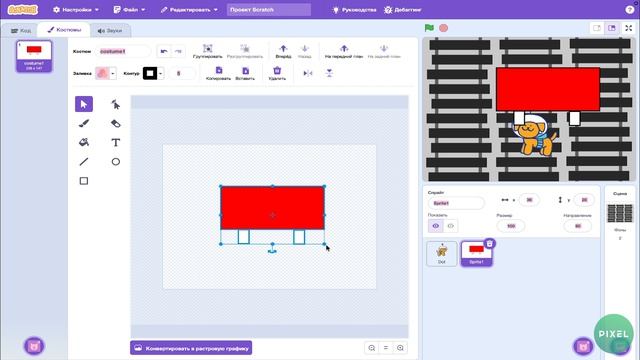The image size is (640, 360).
Task: Click the Paste button
Action: click(x=245, y=73)
